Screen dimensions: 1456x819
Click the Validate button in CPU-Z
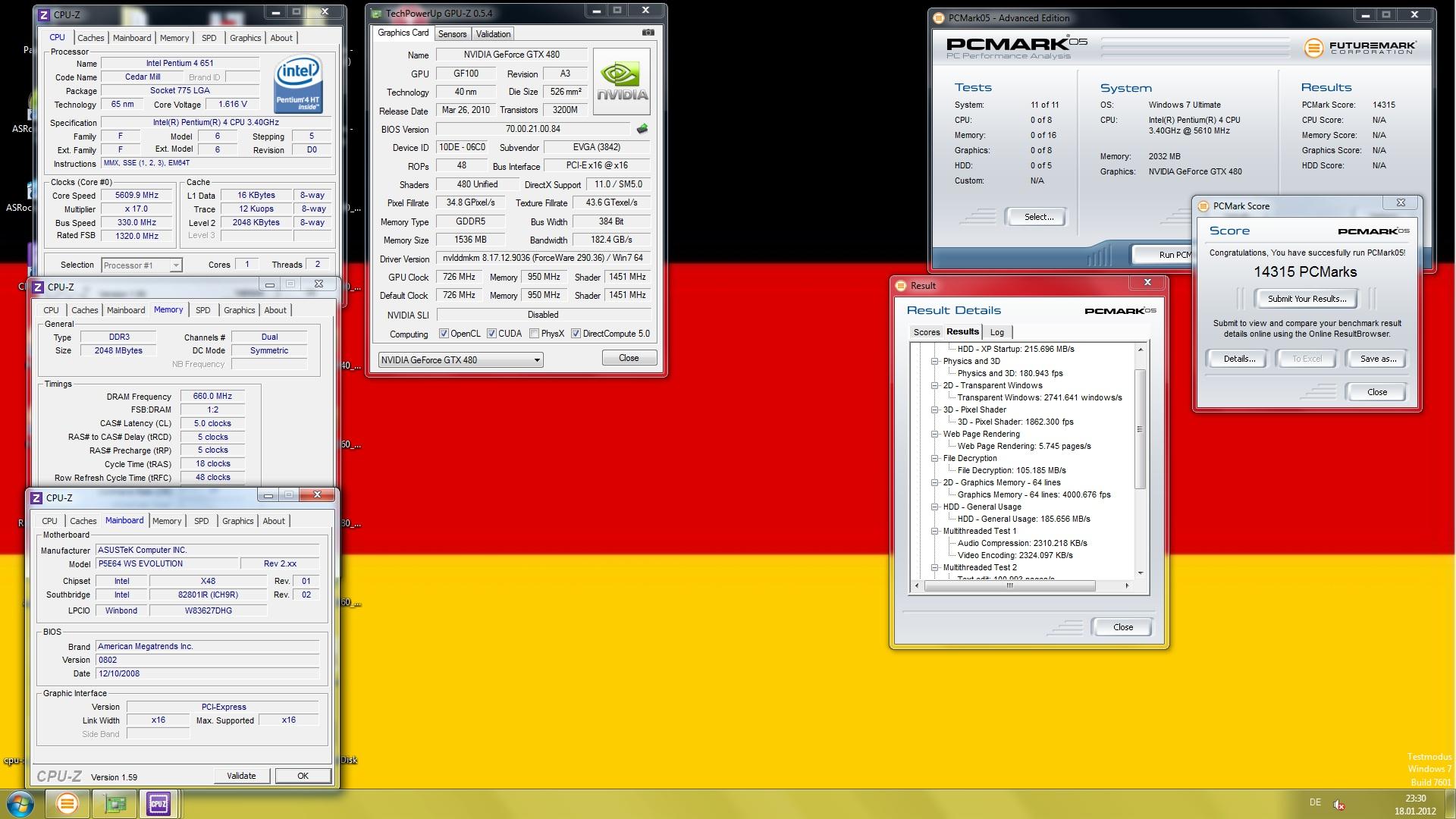click(x=240, y=776)
